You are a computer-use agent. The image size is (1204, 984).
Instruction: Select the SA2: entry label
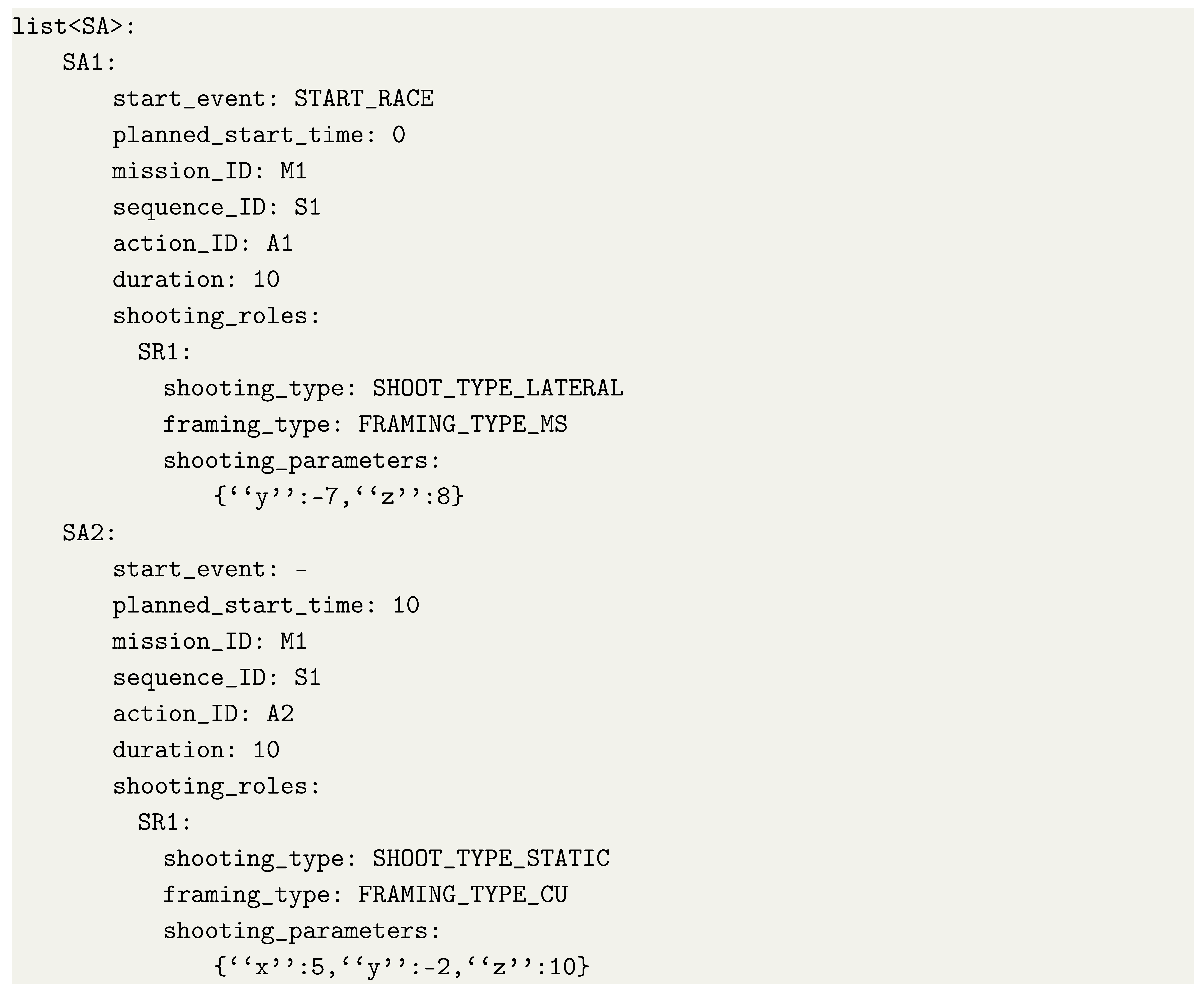pyautogui.click(x=89, y=533)
